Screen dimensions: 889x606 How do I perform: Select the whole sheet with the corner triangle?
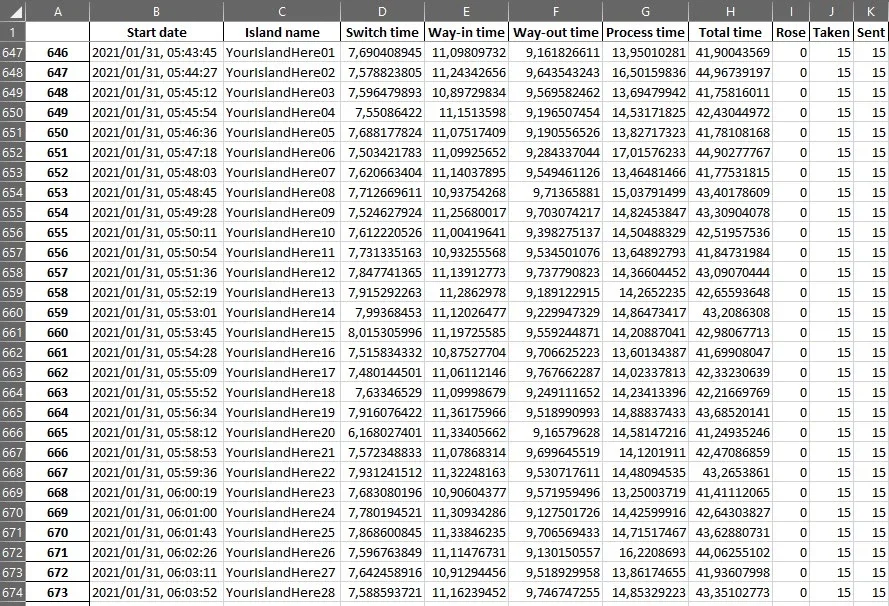[x=12, y=11]
